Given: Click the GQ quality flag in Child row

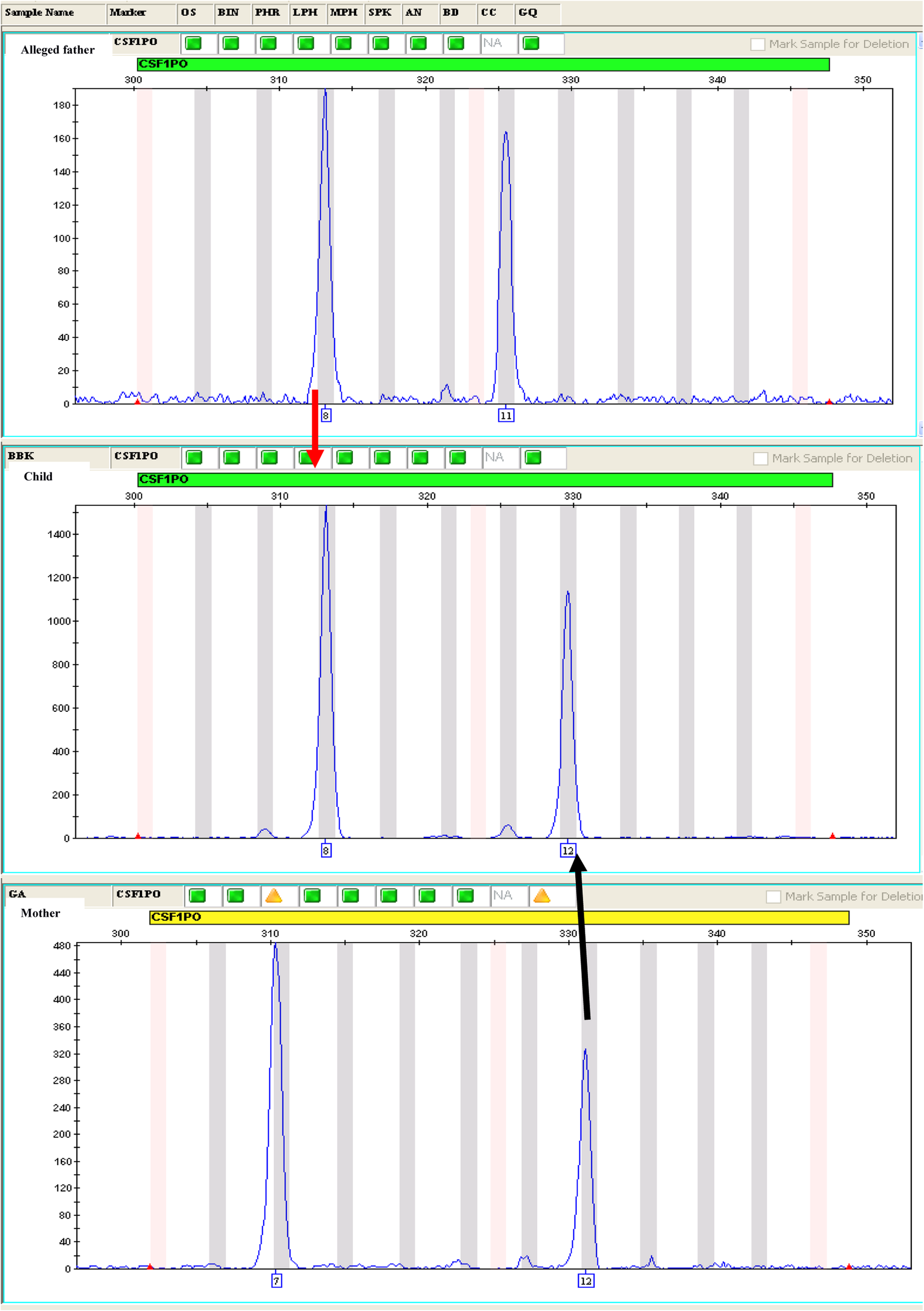Looking at the screenshot, I should click(x=533, y=458).
